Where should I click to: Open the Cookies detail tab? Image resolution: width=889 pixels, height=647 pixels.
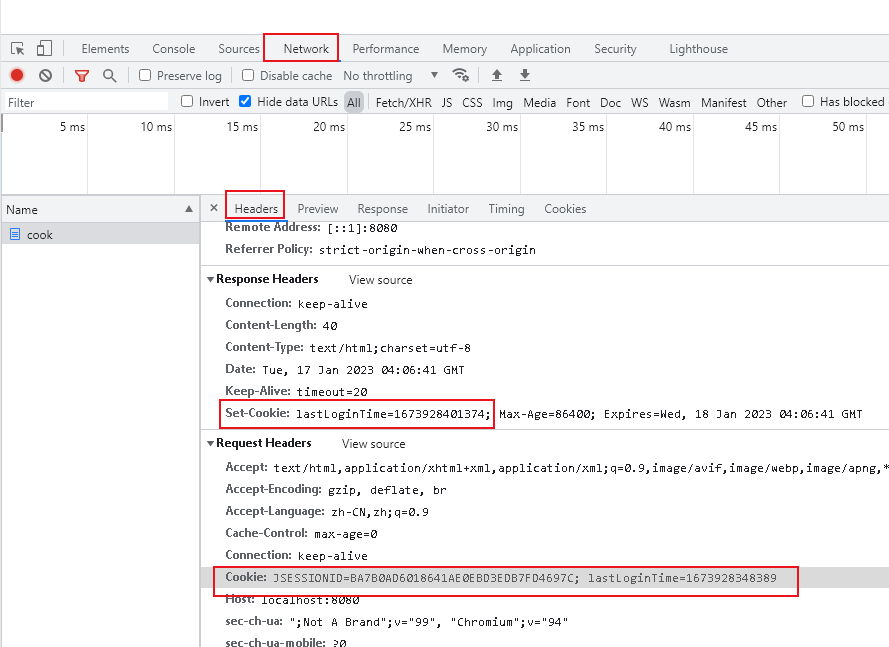point(565,209)
